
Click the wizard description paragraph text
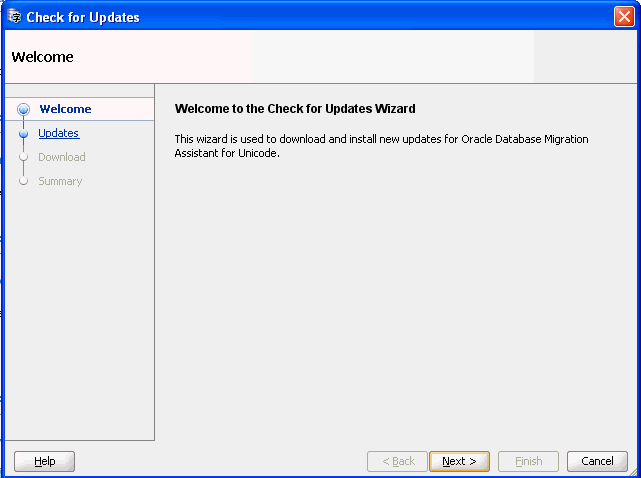(x=381, y=146)
